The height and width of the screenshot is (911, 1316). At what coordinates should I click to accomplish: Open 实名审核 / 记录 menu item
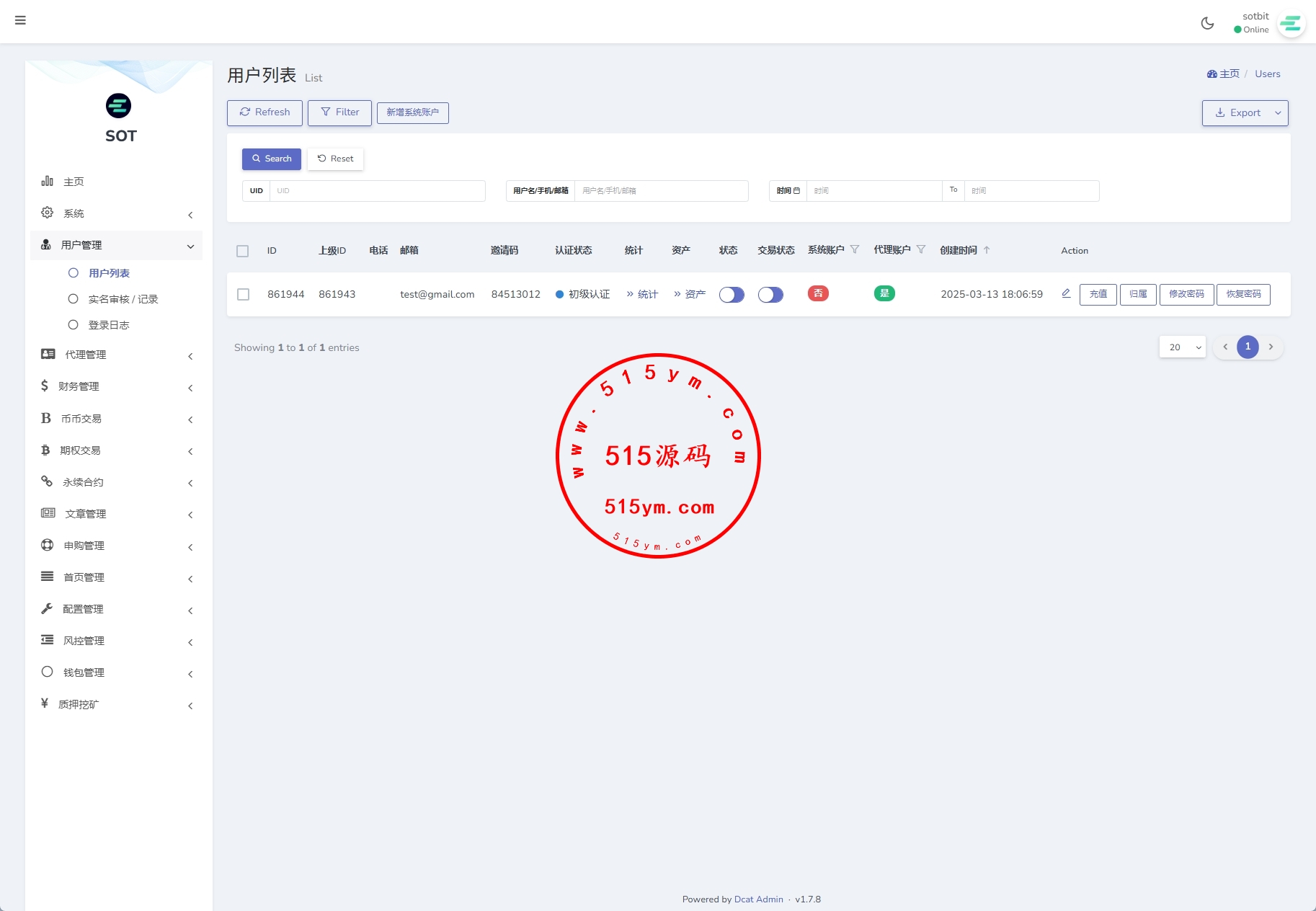click(x=123, y=299)
